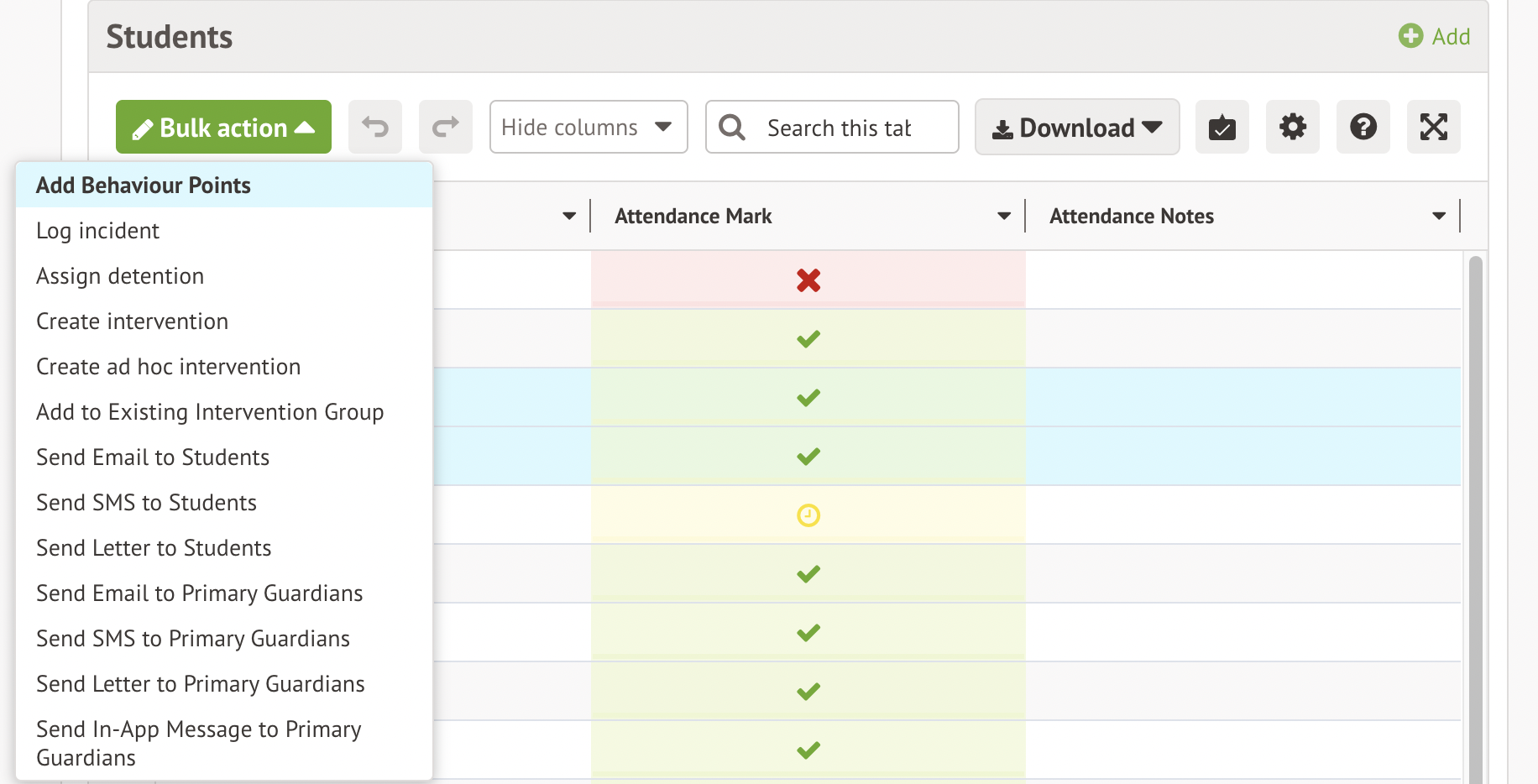Open the Attendance Notes column filter

pyautogui.click(x=1440, y=216)
